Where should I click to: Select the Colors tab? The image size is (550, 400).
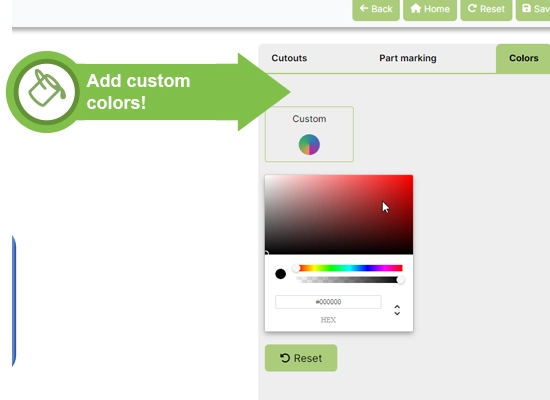coord(523,58)
